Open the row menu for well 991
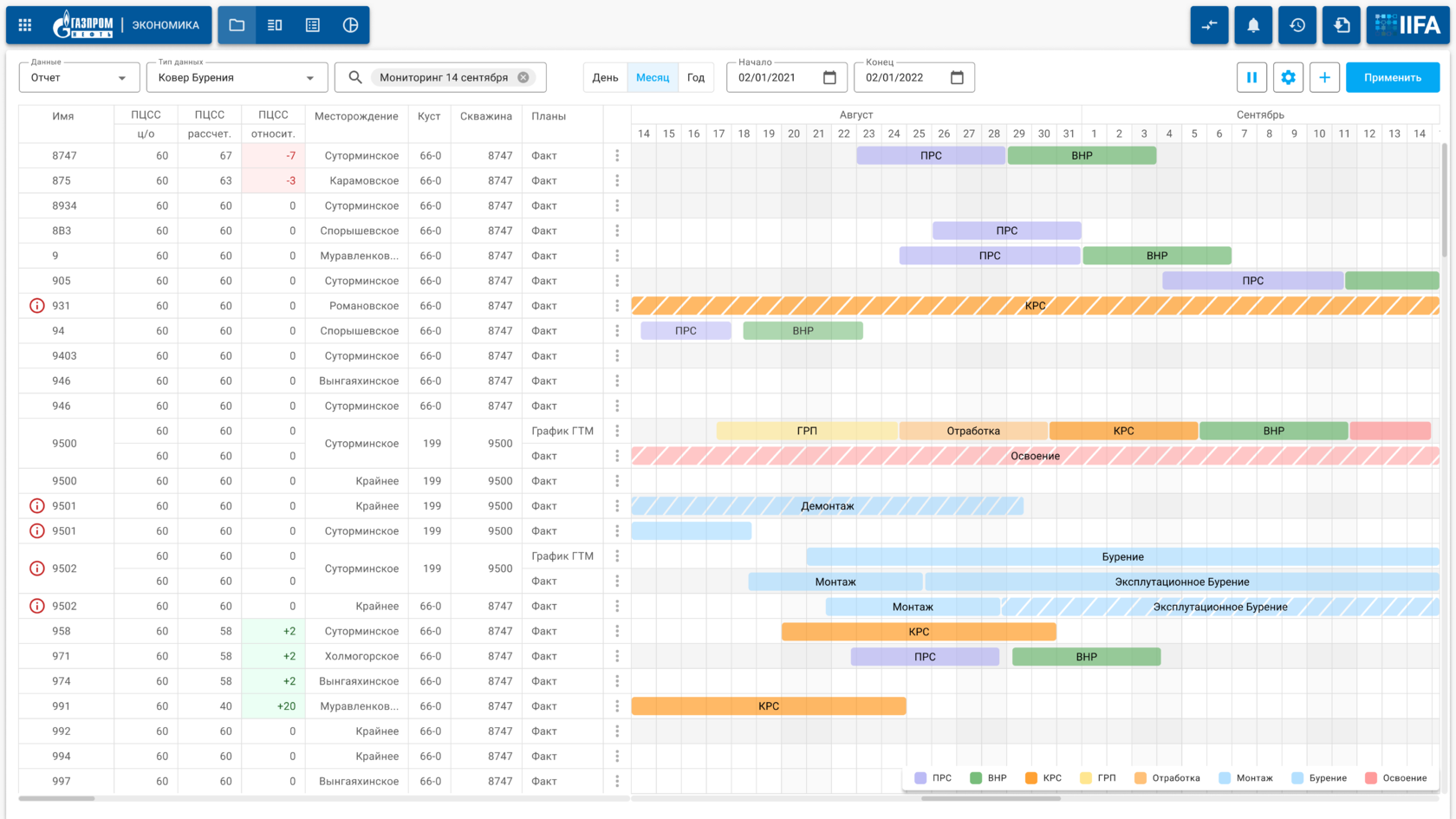Viewport: 1456px width, 819px height. pos(617,706)
